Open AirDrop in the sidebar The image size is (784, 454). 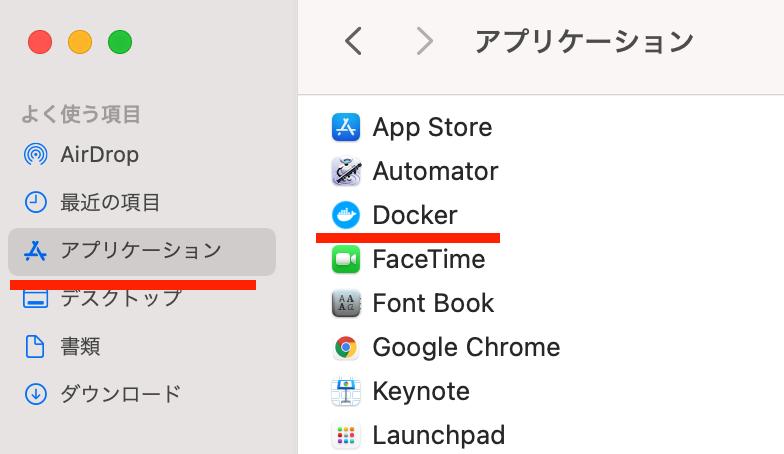(99, 154)
